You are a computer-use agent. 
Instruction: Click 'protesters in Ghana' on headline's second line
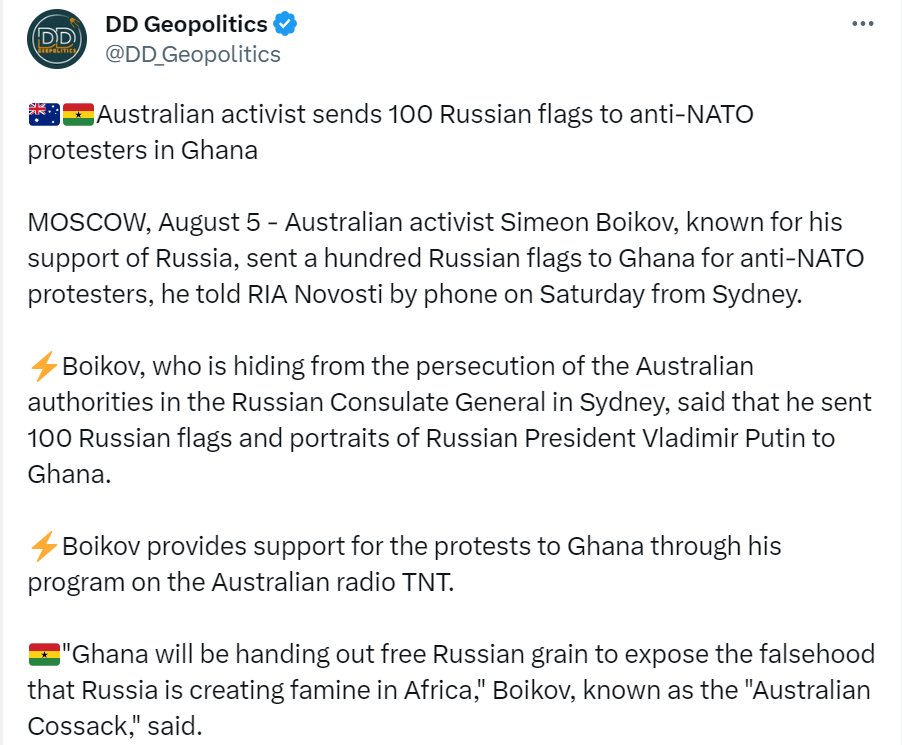tap(143, 151)
